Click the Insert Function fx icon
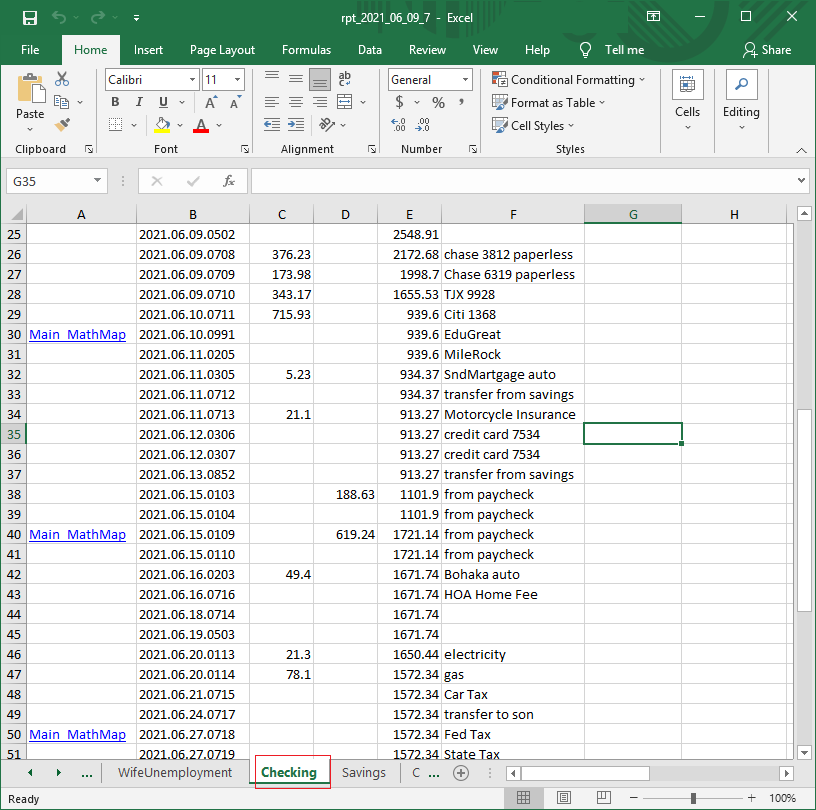 pos(229,181)
